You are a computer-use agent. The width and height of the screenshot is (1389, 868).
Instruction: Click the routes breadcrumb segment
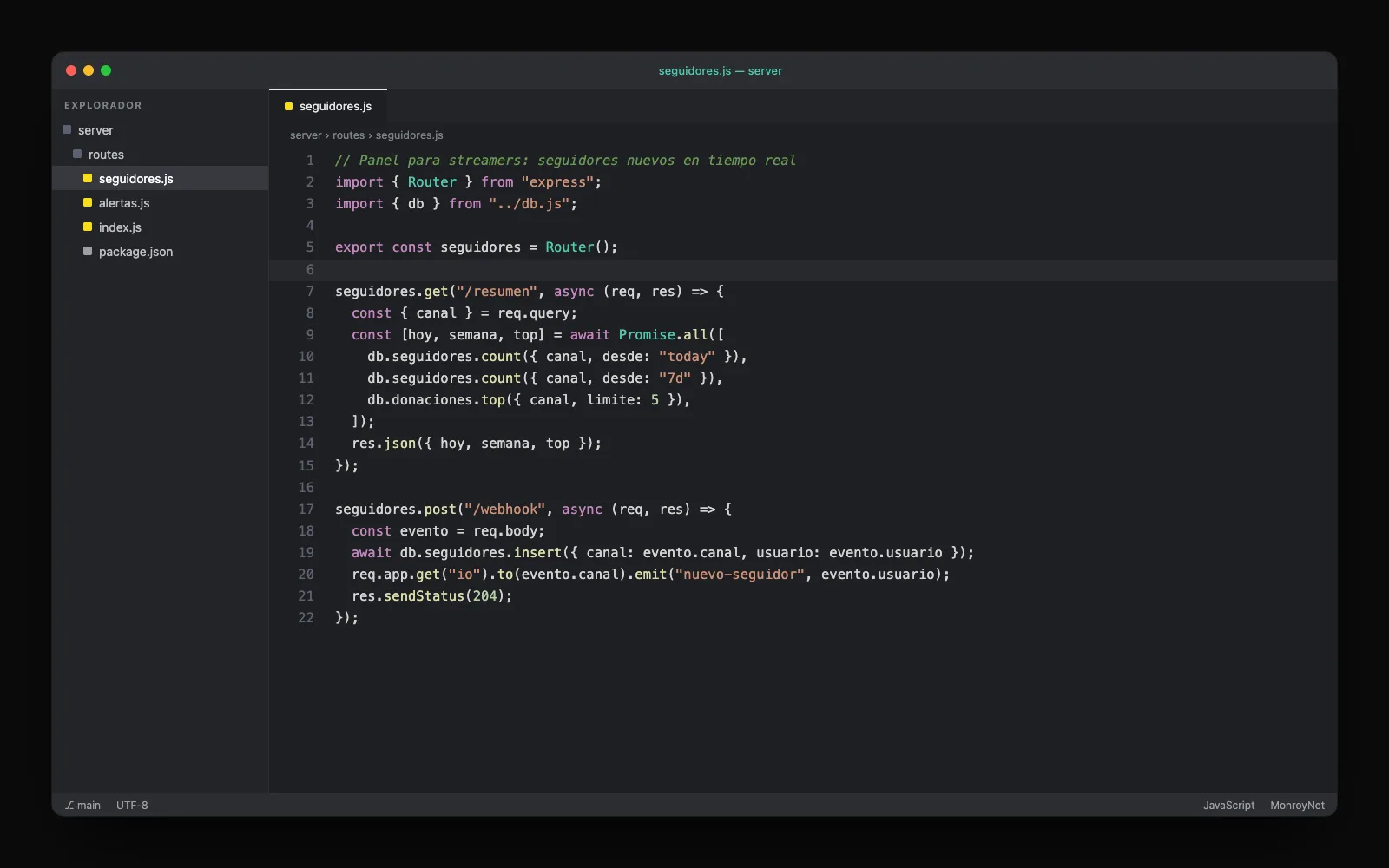point(348,135)
